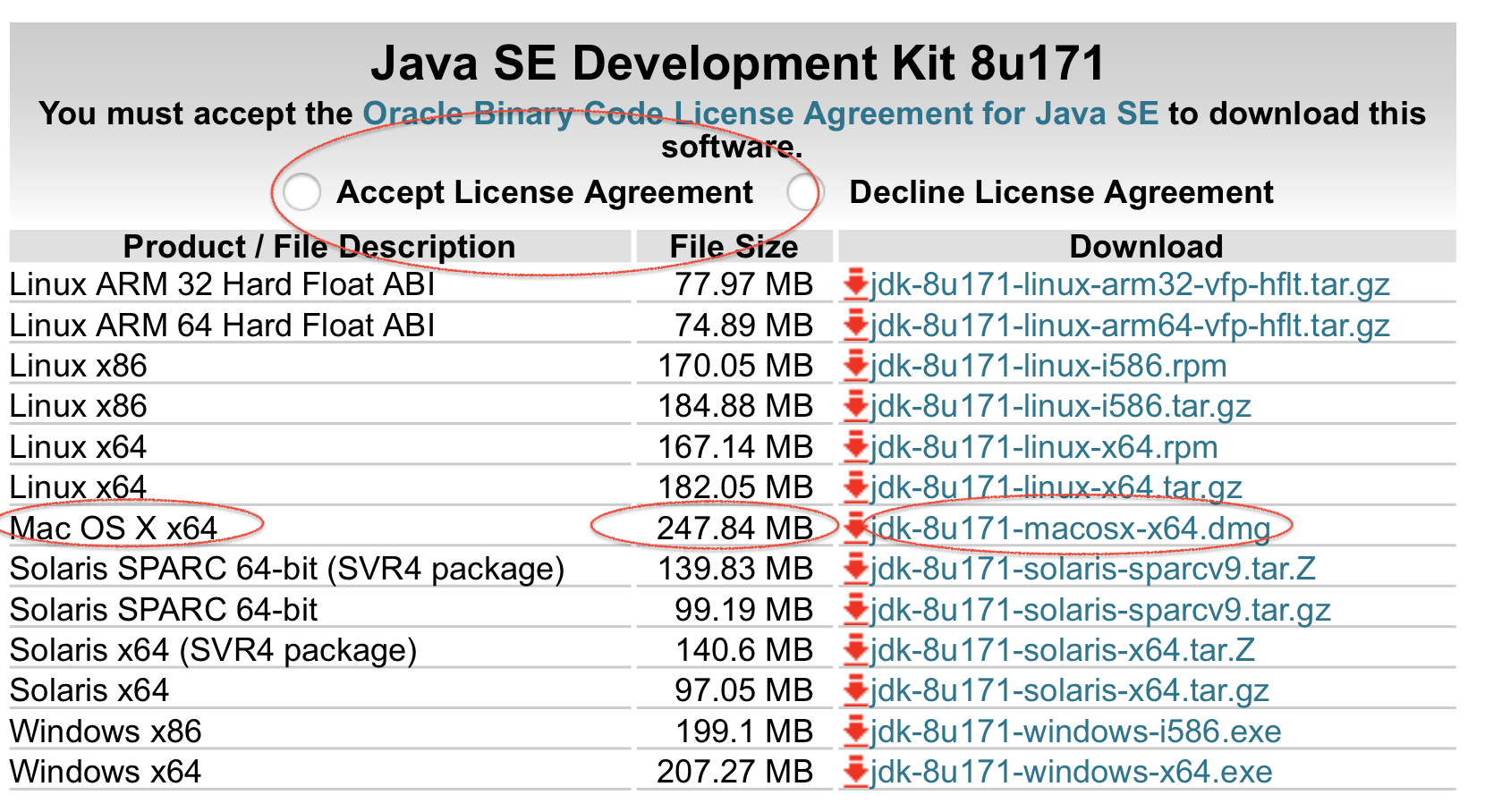
Task: Click download arrow icon for solaris-sparcv9.tar.Z
Action: (856, 569)
